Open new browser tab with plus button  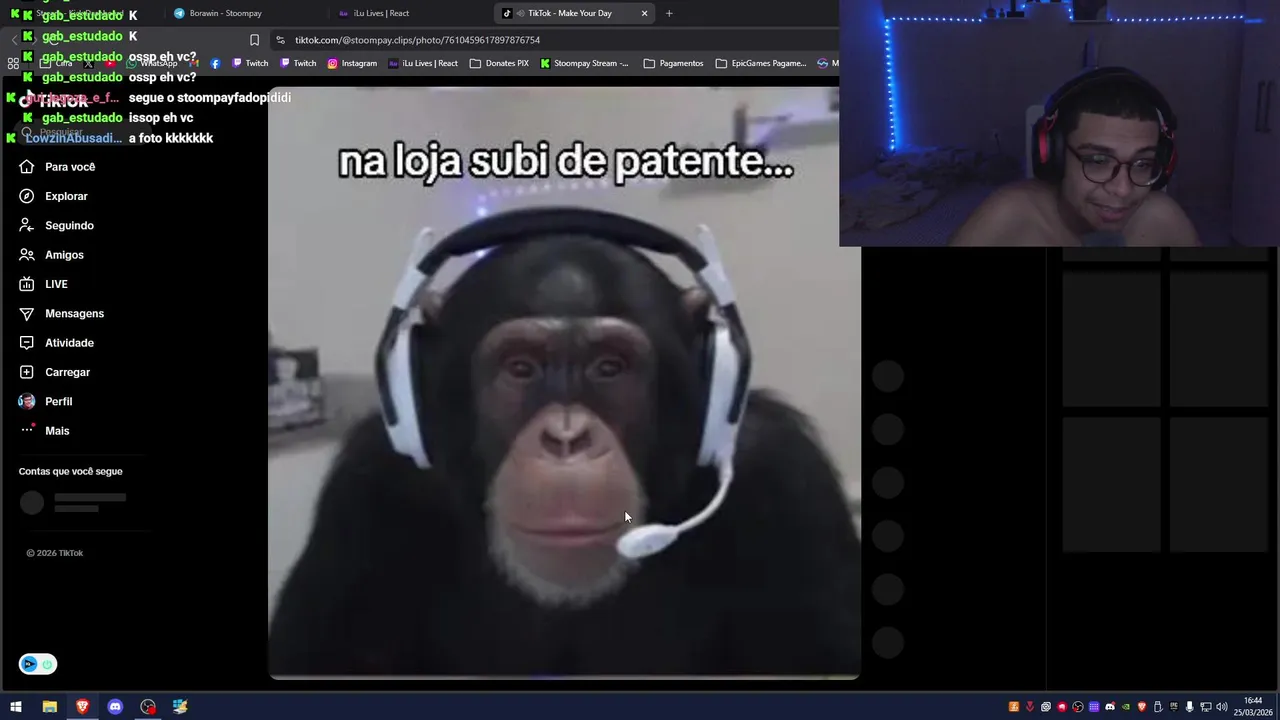click(x=669, y=13)
